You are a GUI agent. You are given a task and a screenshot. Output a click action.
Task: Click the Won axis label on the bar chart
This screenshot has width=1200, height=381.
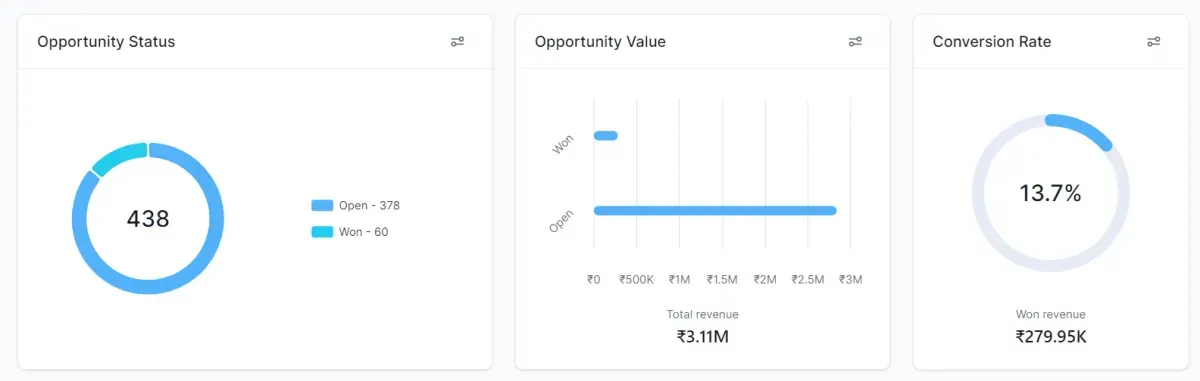point(564,145)
